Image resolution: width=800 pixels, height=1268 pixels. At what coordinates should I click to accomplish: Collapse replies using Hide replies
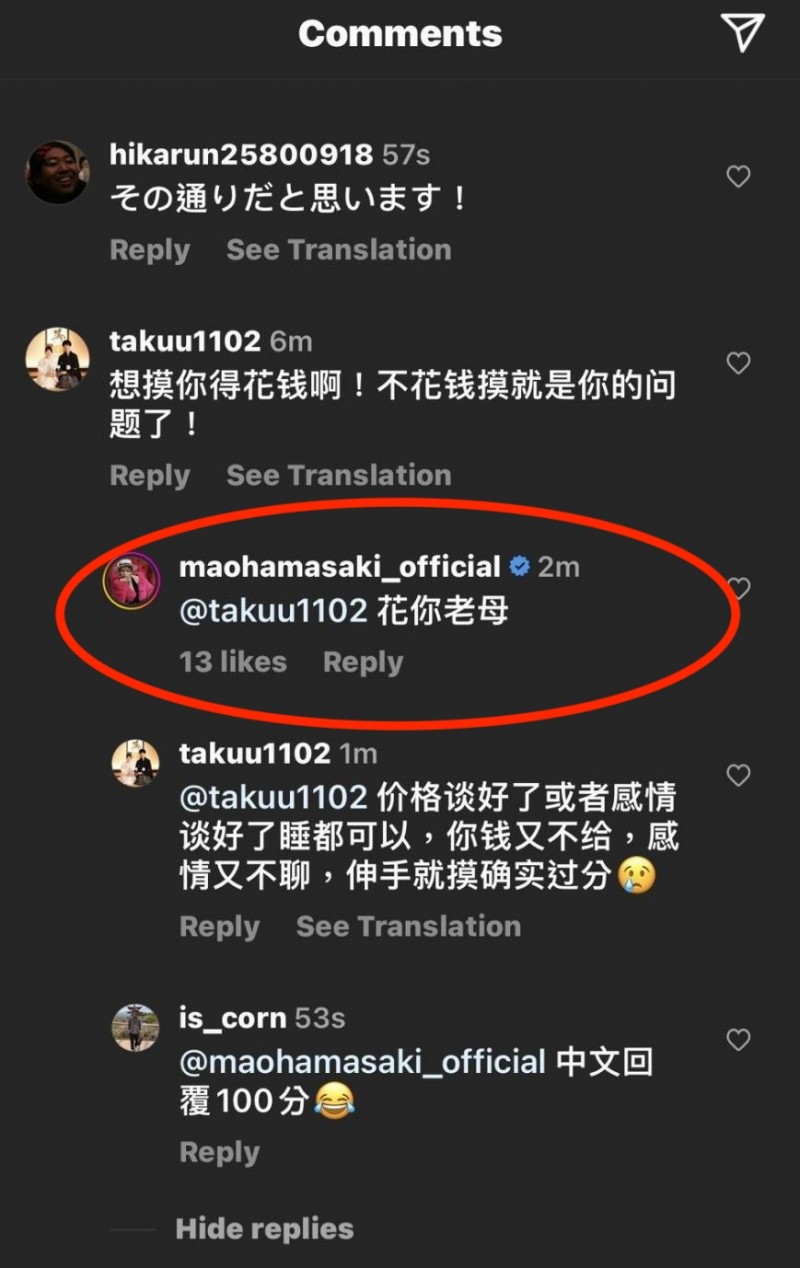point(265,1228)
